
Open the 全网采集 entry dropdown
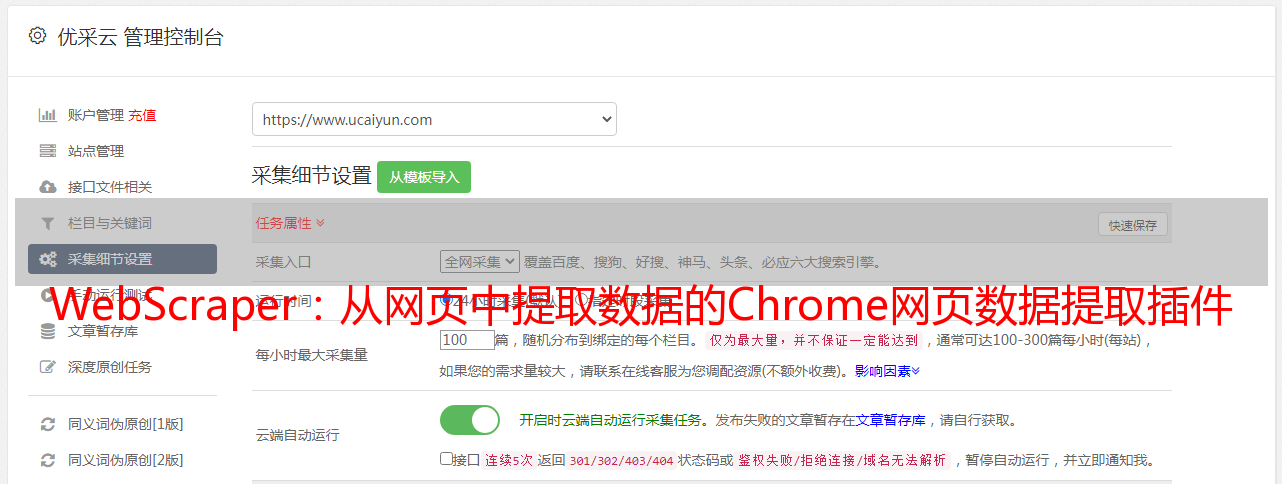tap(480, 261)
